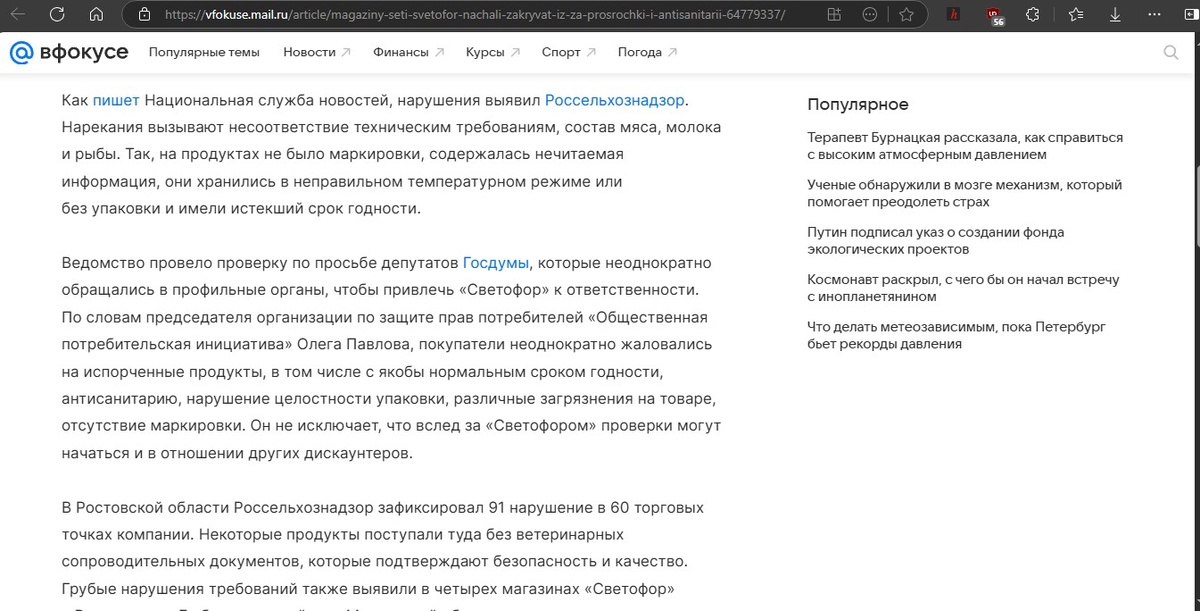Viewport: 1200px width, 611px height.
Task: Open the article about Терапевт Бурнацкая
Action: pyautogui.click(x=965, y=146)
